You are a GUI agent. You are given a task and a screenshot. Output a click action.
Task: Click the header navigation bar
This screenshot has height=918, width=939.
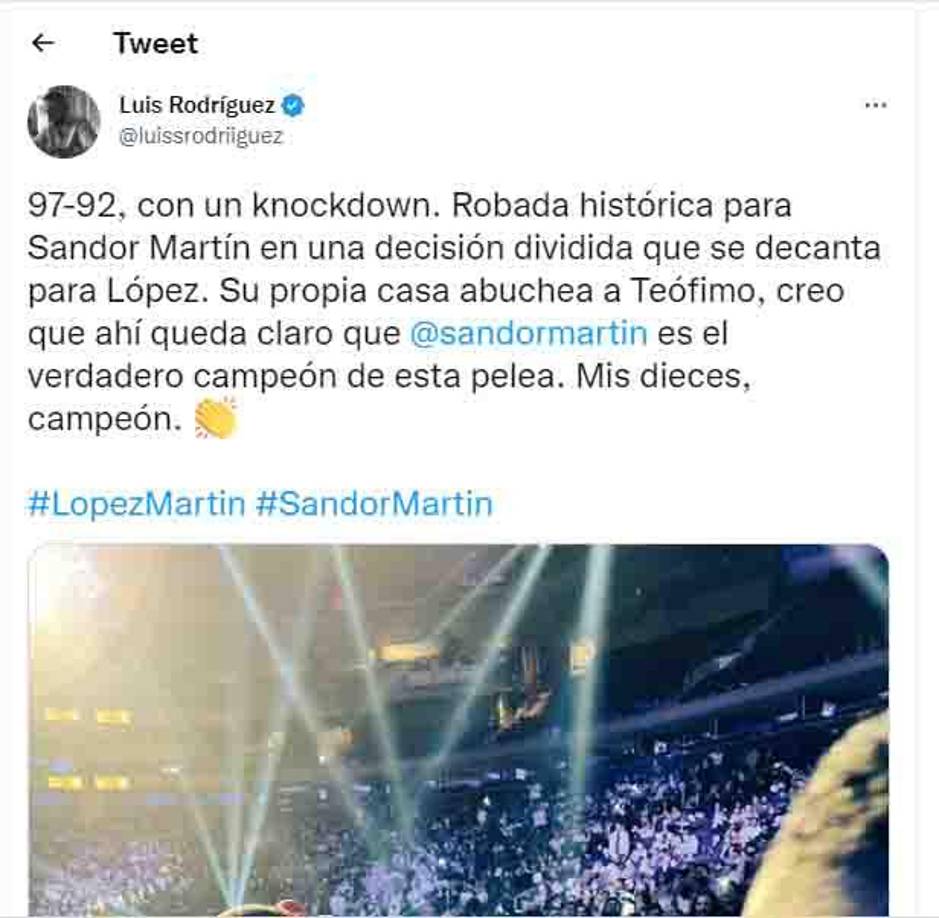(x=470, y=43)
